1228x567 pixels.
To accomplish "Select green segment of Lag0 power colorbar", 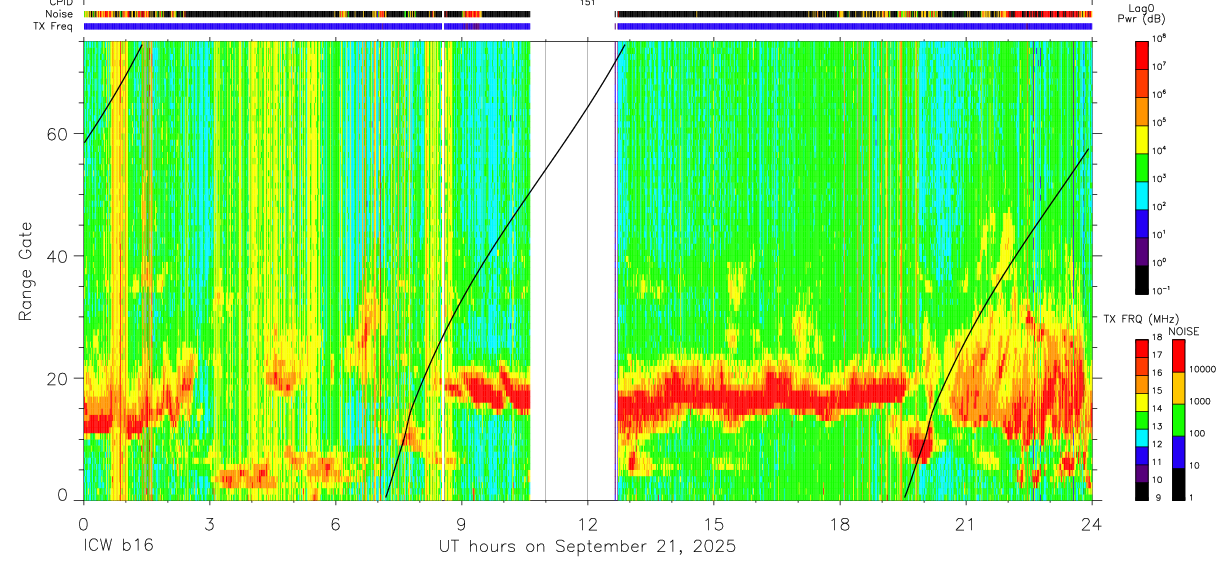I will pos(1142,165).
